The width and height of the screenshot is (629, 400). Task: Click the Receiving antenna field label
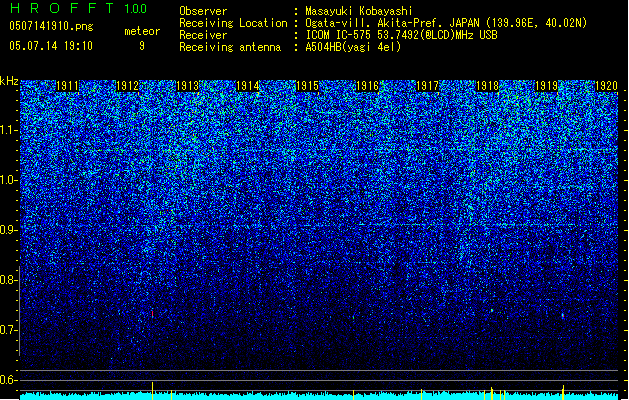[x=230, y=47]
